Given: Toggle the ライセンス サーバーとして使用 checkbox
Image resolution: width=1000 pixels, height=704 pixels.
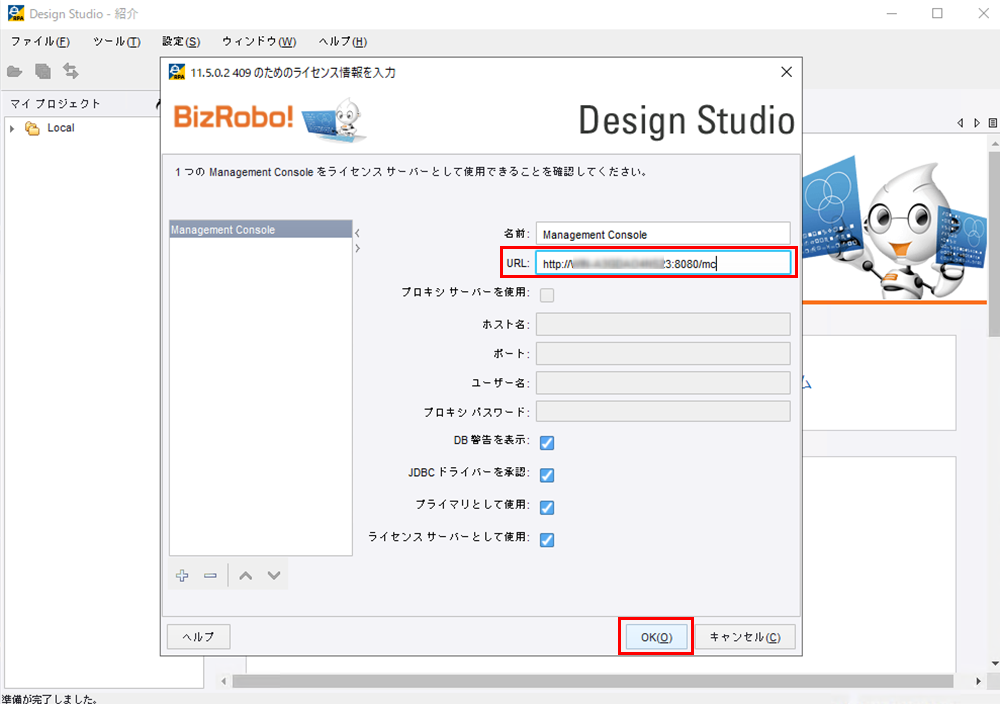Looking at the screenshot, I should coord(547,540).
